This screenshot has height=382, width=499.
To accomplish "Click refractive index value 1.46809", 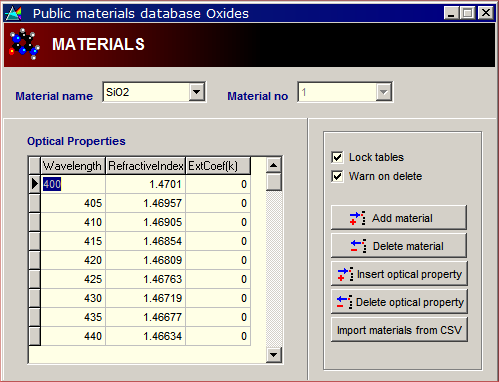I will pyautogui.click(x=146, y=260).
